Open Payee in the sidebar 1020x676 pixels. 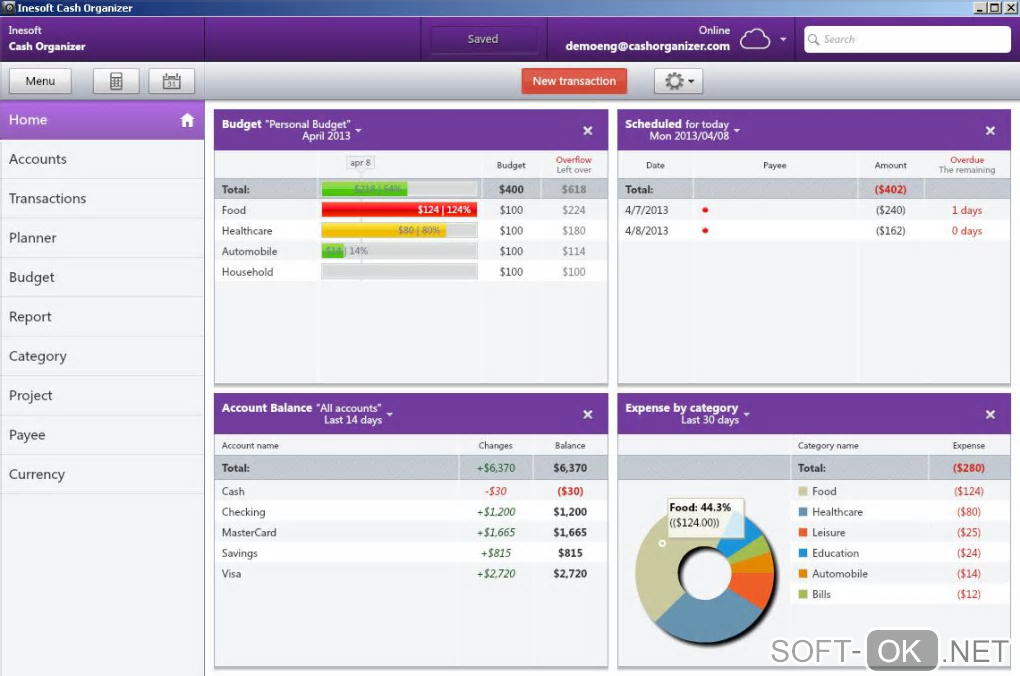click(x=102, y=435)
